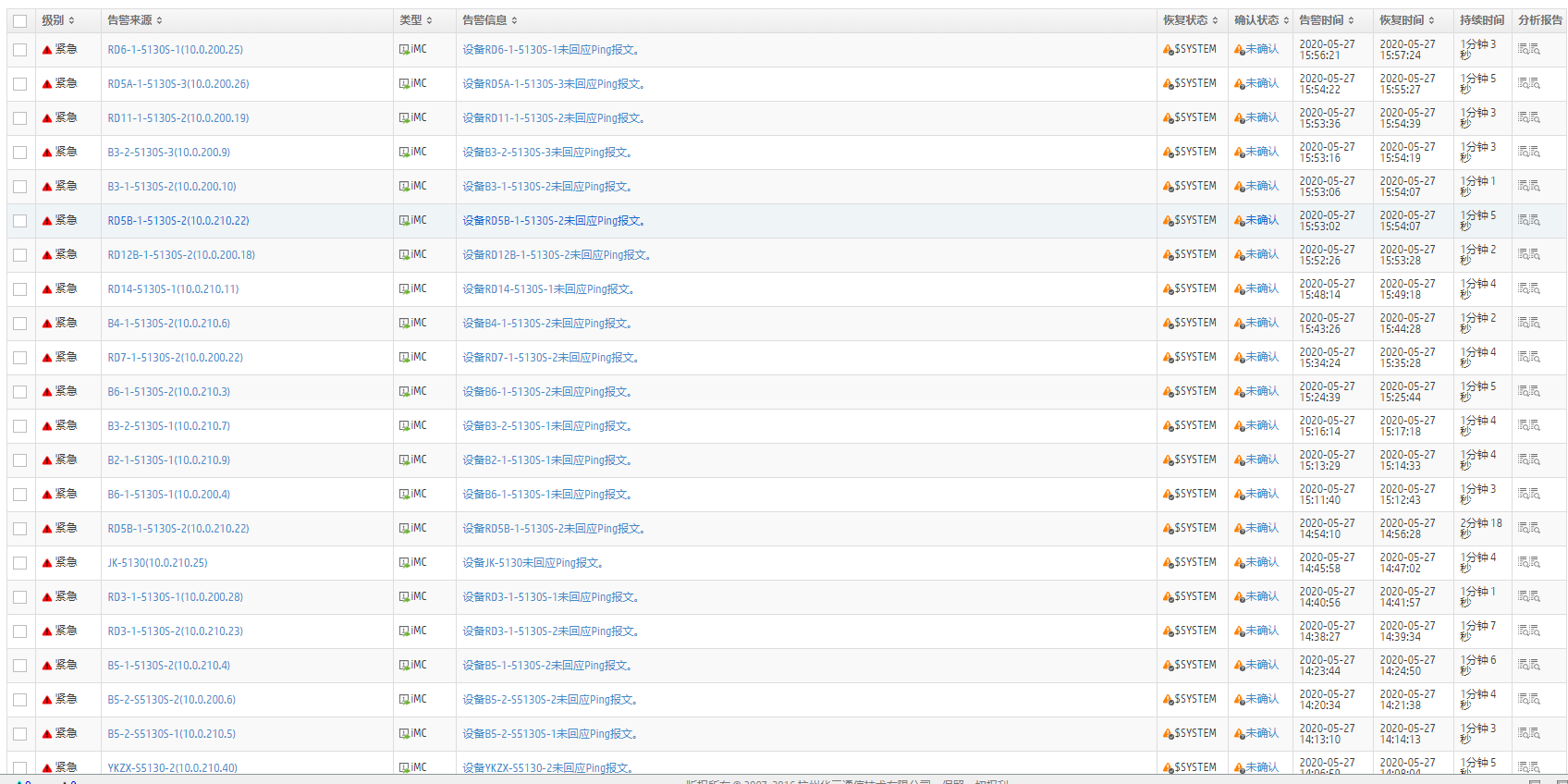
Task: Open analysis report for RD14-5130S-1 alarm
Action: tap(1528, 288)
